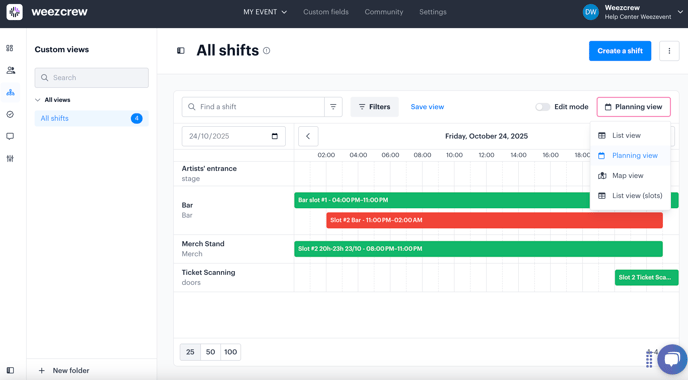Click the Find a shift search field
688x380 pixels.
click(253, 107)
